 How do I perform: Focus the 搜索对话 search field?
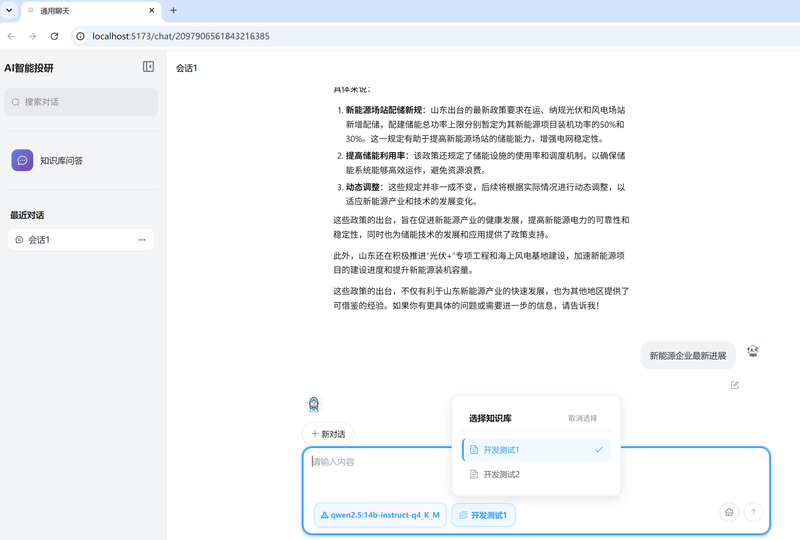pos(81,102)
